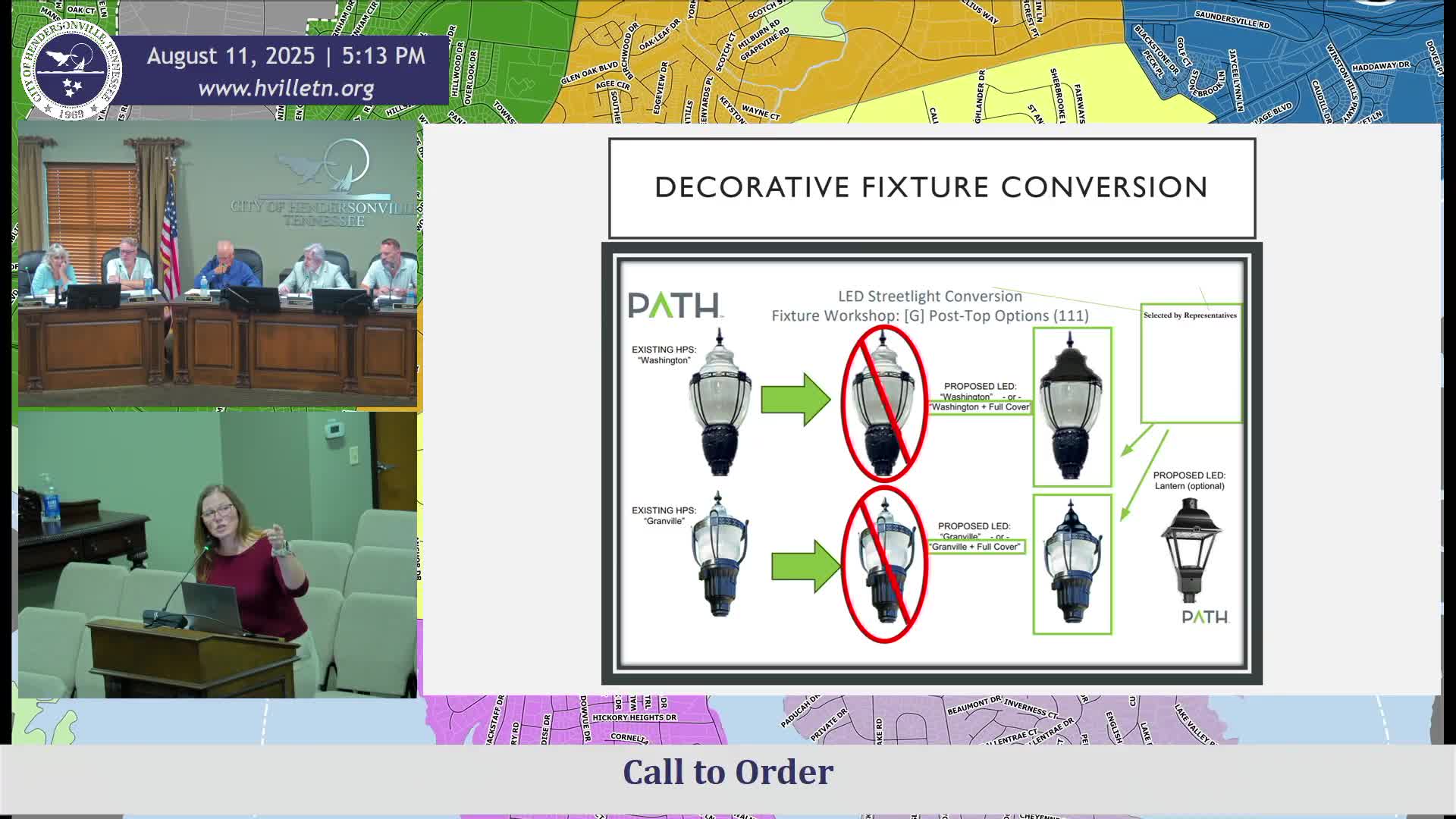Click the podium speaker camera feed
This screenshot has height=819, width=1456.
tap(218, 555)
